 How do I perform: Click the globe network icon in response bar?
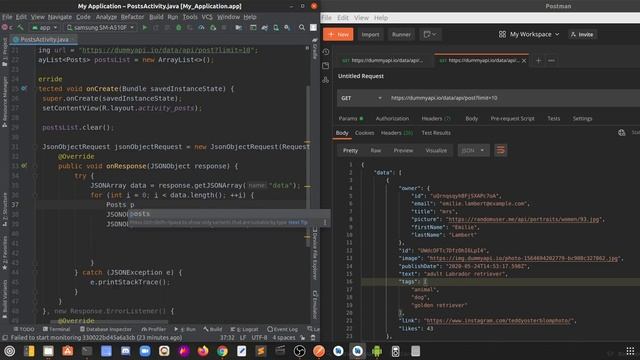(621, 133)
